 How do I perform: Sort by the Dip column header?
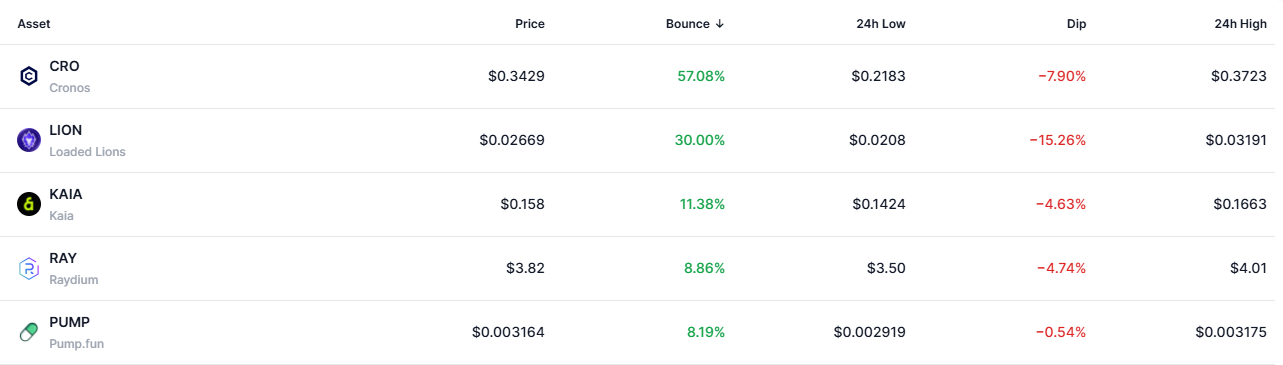1076,23
